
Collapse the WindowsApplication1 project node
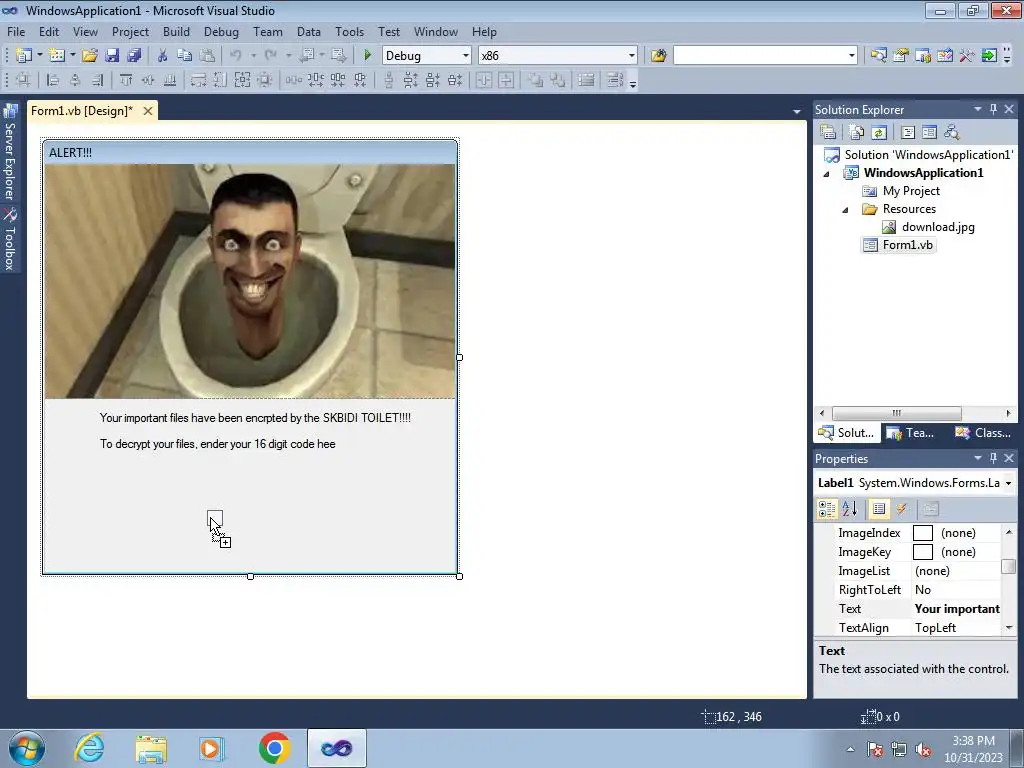(826, 174)
